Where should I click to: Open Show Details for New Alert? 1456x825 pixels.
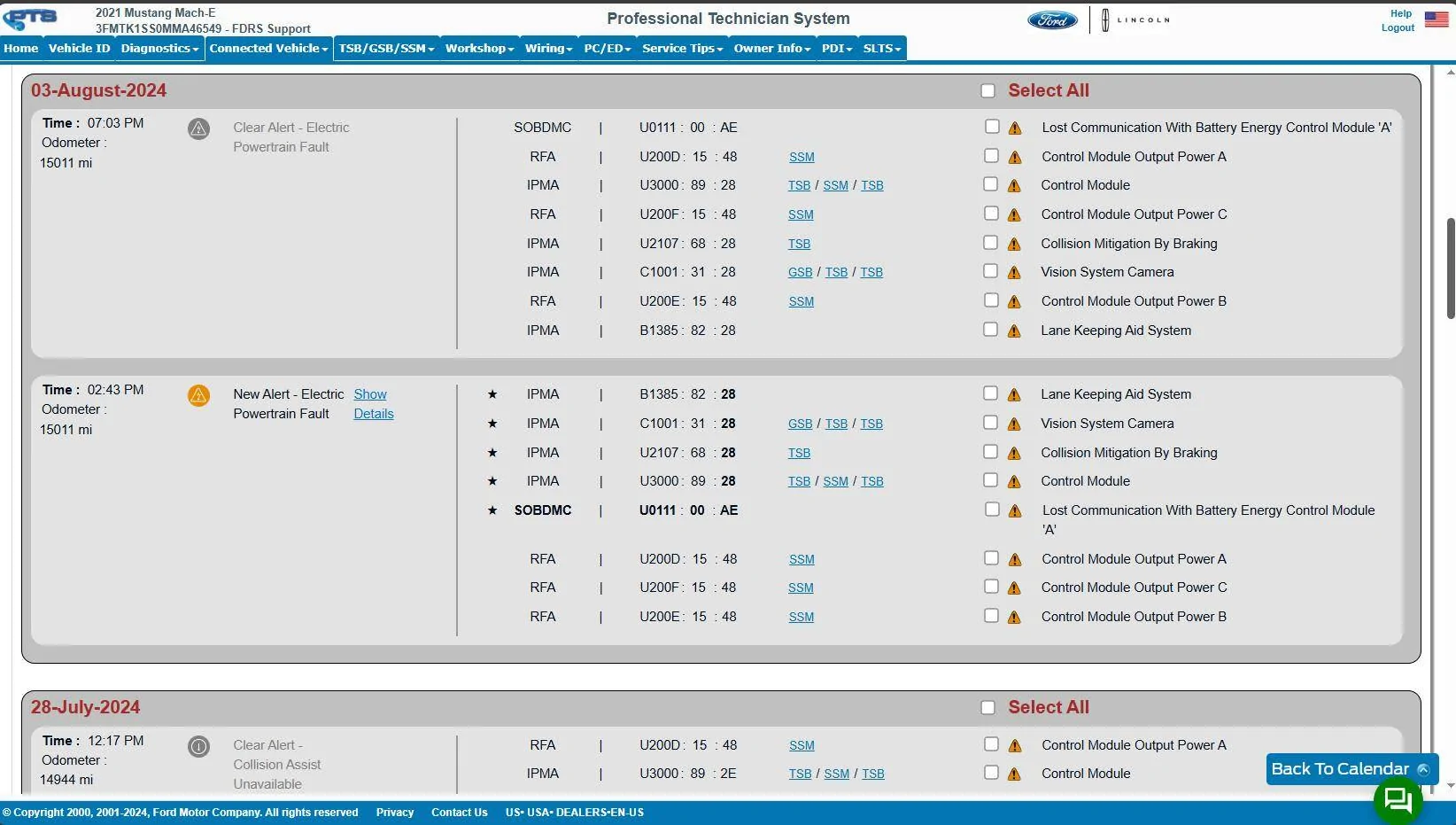click(x=374, y=404)
